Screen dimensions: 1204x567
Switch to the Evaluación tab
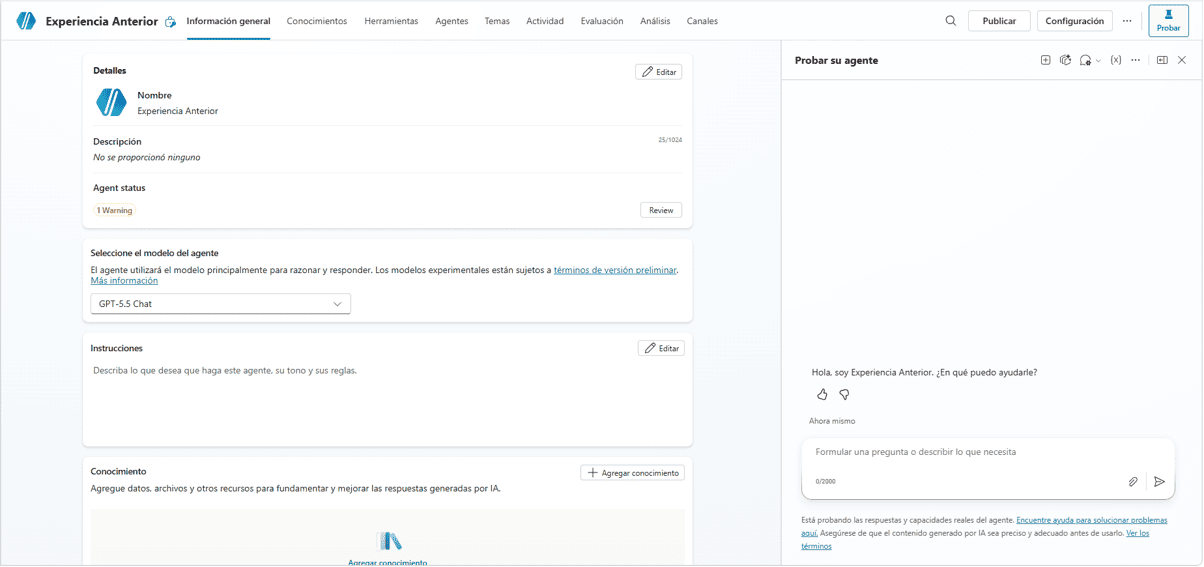point(602,21)
